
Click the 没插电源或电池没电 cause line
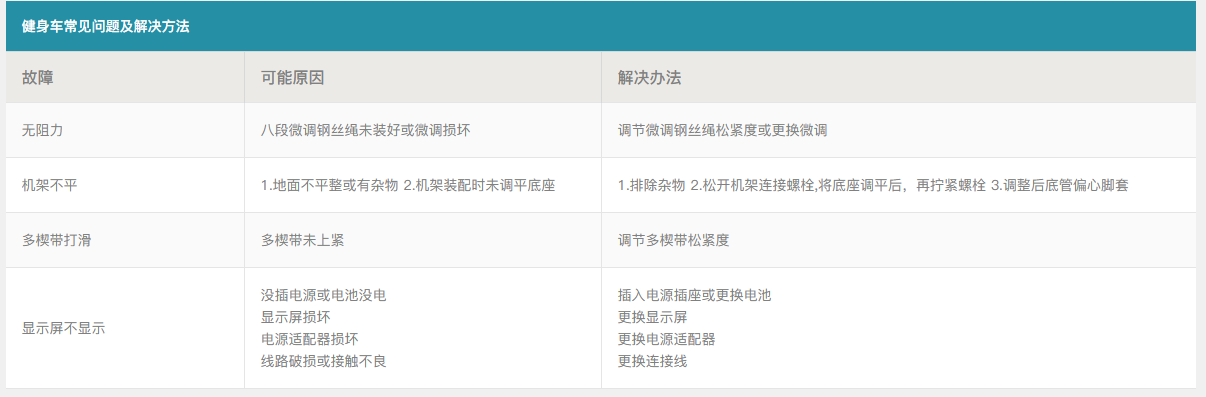pyautogui.click(x=323, y=295)
